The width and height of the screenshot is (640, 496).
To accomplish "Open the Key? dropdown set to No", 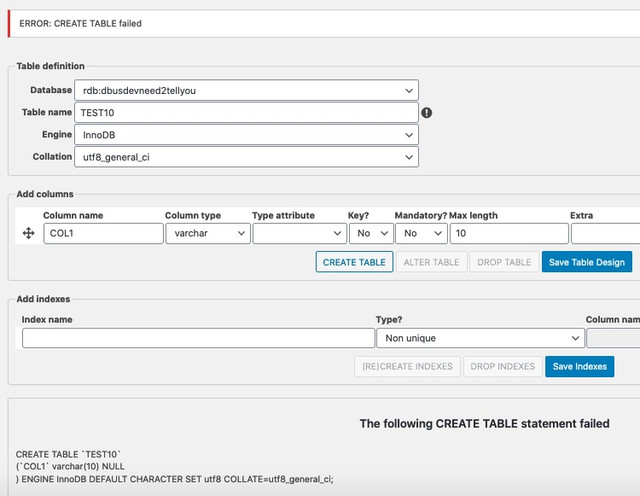I will 371,233.
